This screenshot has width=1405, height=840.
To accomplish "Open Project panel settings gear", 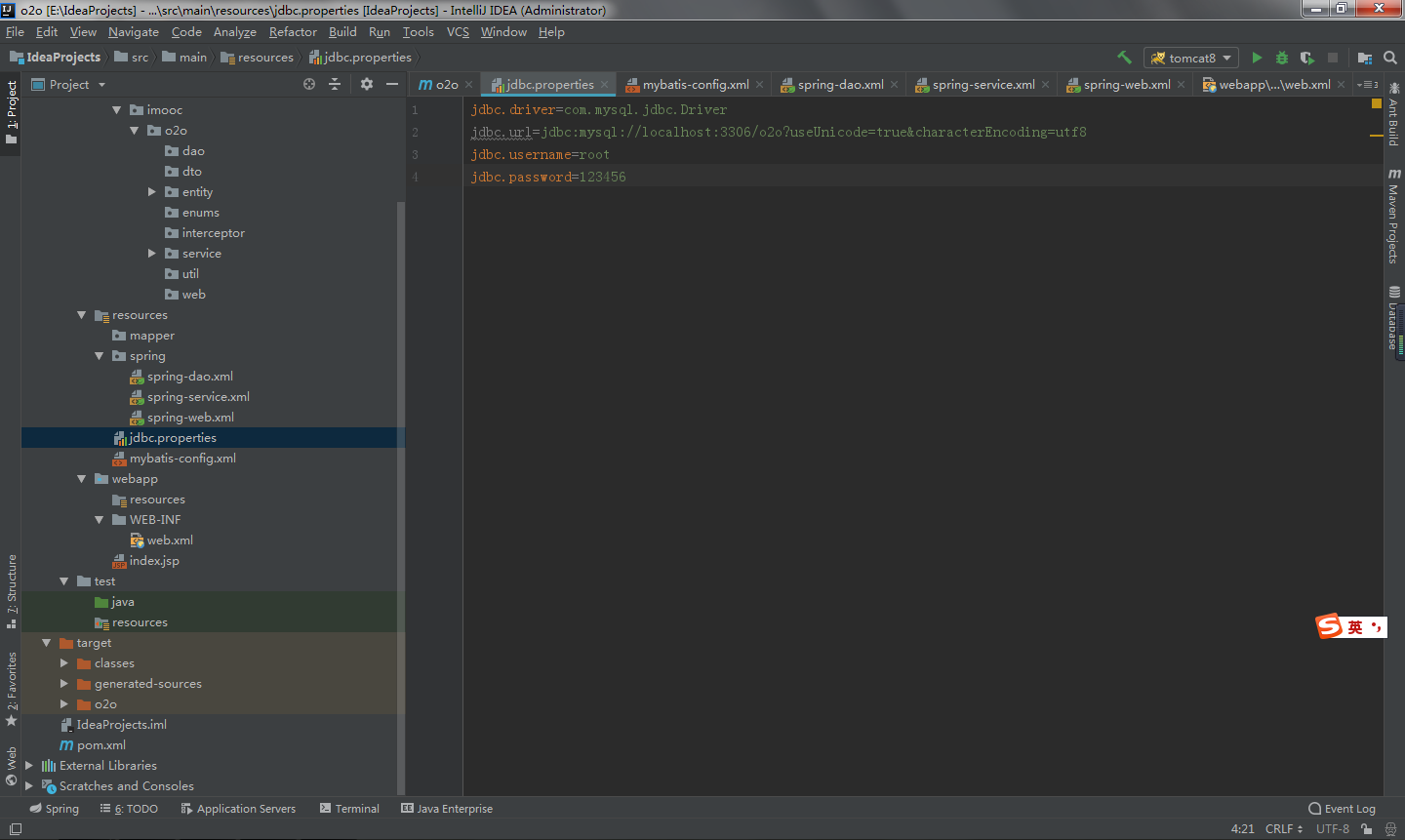I will [x=367, y=84].
